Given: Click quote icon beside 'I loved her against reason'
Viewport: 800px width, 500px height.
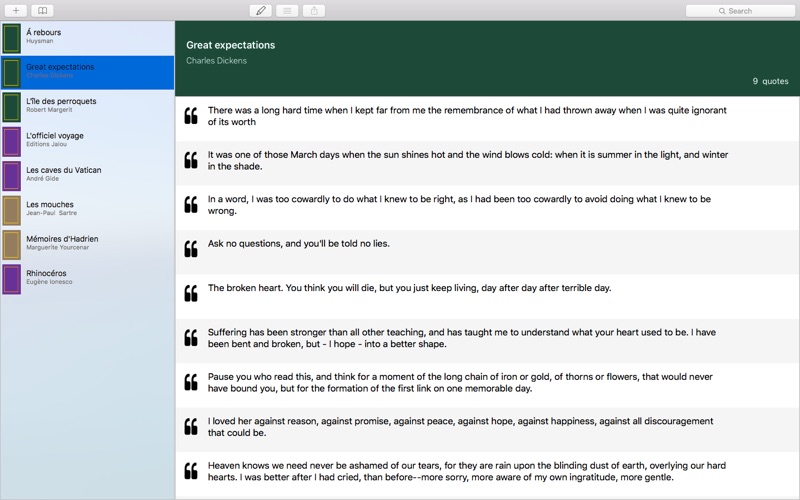Looking at the screenshot, I should (191, 427).
